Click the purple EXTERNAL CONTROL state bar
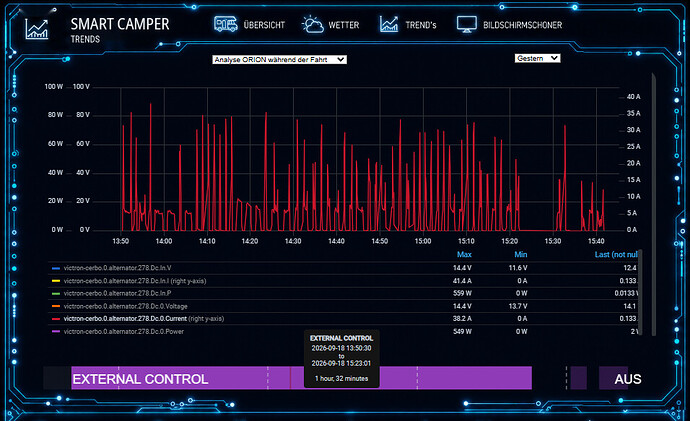Screen dimensions: 690x421 point(301,378)
